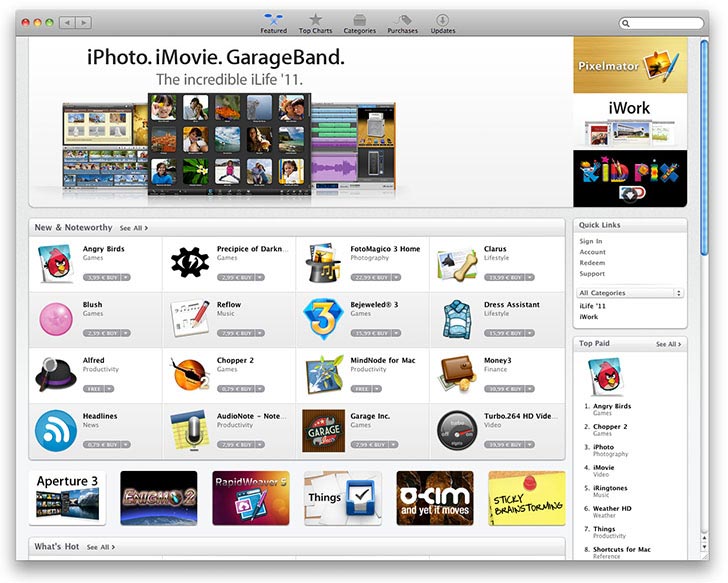Open the RapidWeaver 5 promo tile
This screenshot has width=728, height=583.
point(251,498)
